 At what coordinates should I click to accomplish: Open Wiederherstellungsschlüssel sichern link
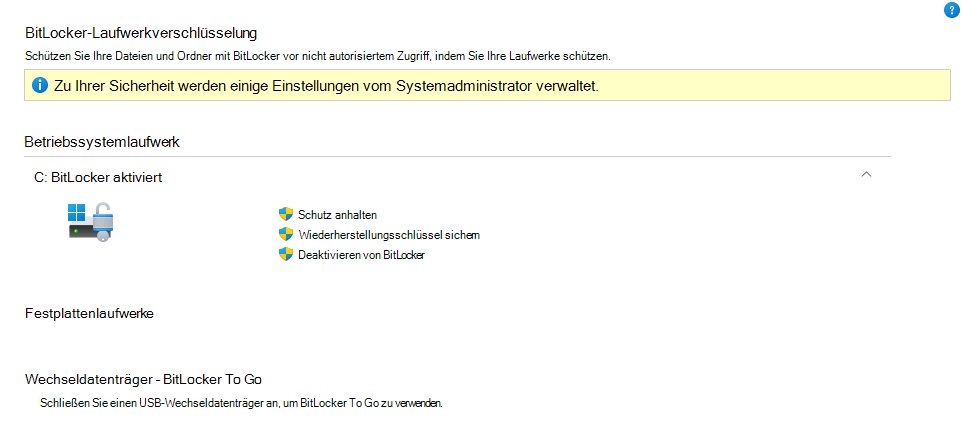pyautogui.click(x=389, y=235)
